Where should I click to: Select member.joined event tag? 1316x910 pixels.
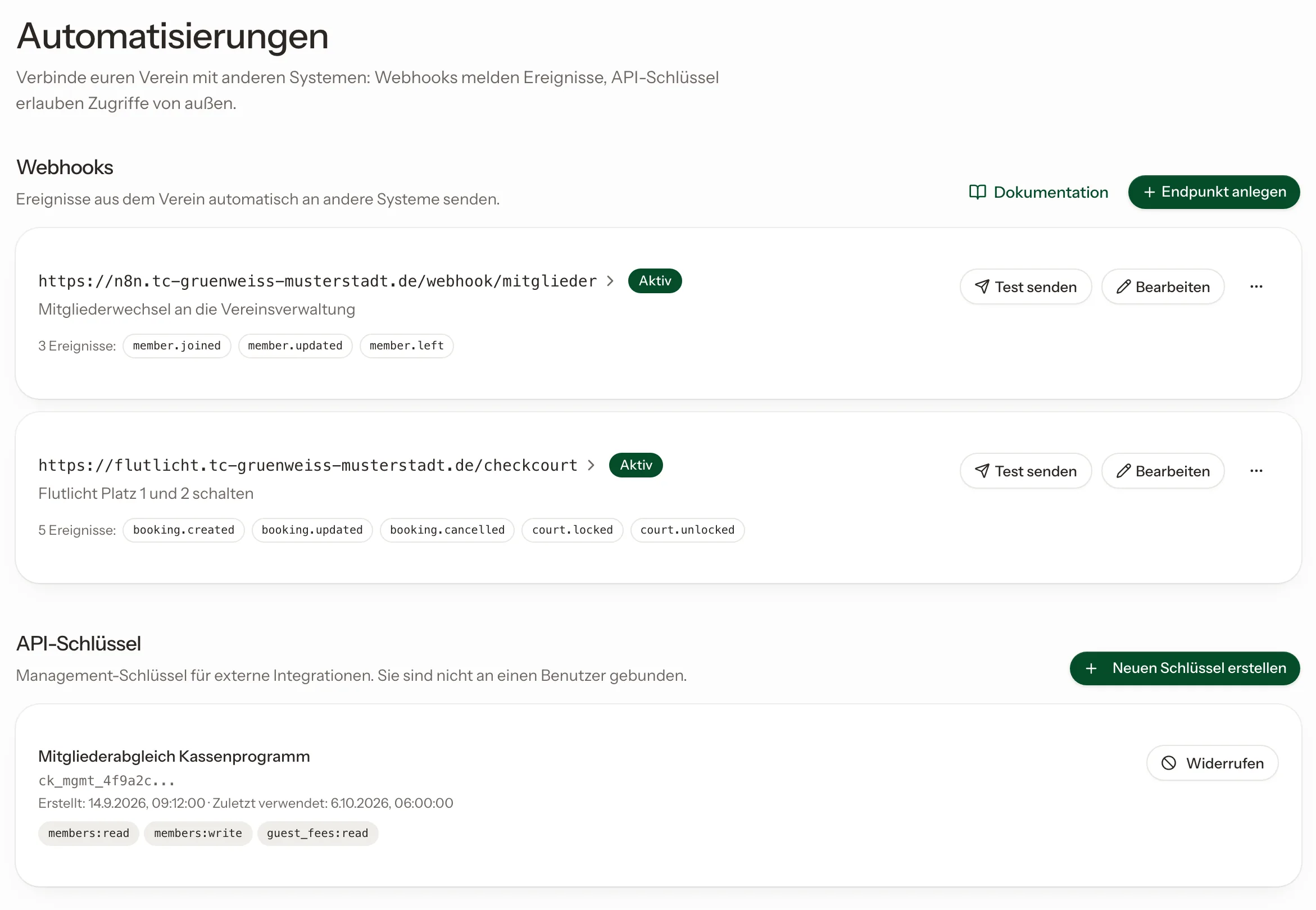pos(177,346)
